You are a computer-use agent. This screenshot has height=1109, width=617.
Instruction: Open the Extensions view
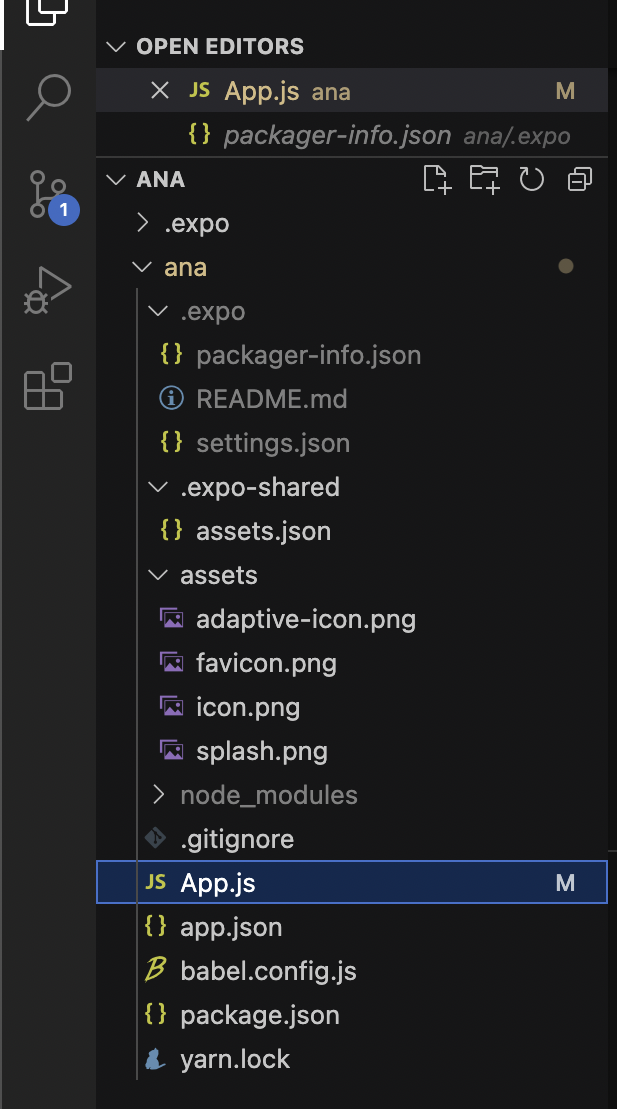tap(48, 386)
